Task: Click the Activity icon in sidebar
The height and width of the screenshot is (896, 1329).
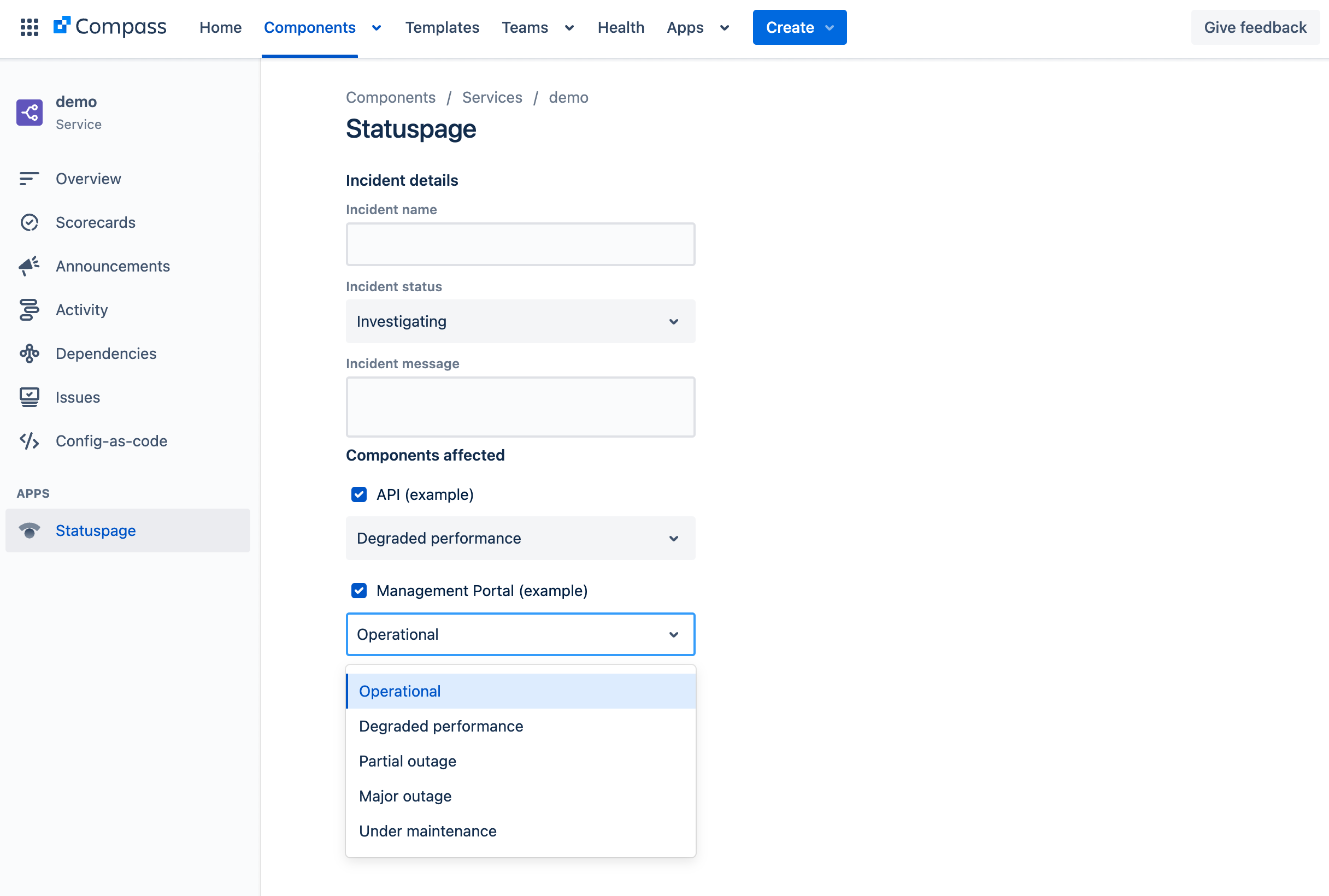Action: tap(29, 310)
